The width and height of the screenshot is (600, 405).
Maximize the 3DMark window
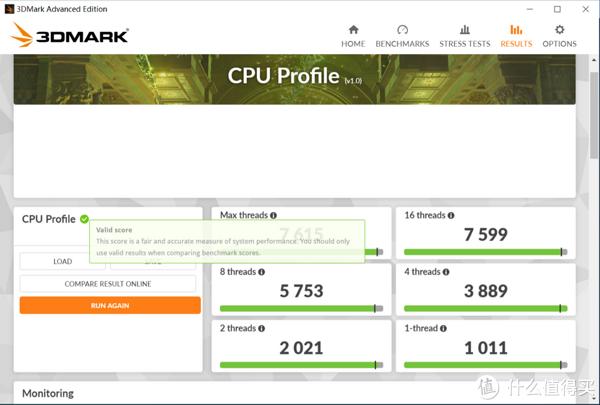pyautogui.click(x=557, y=9)
